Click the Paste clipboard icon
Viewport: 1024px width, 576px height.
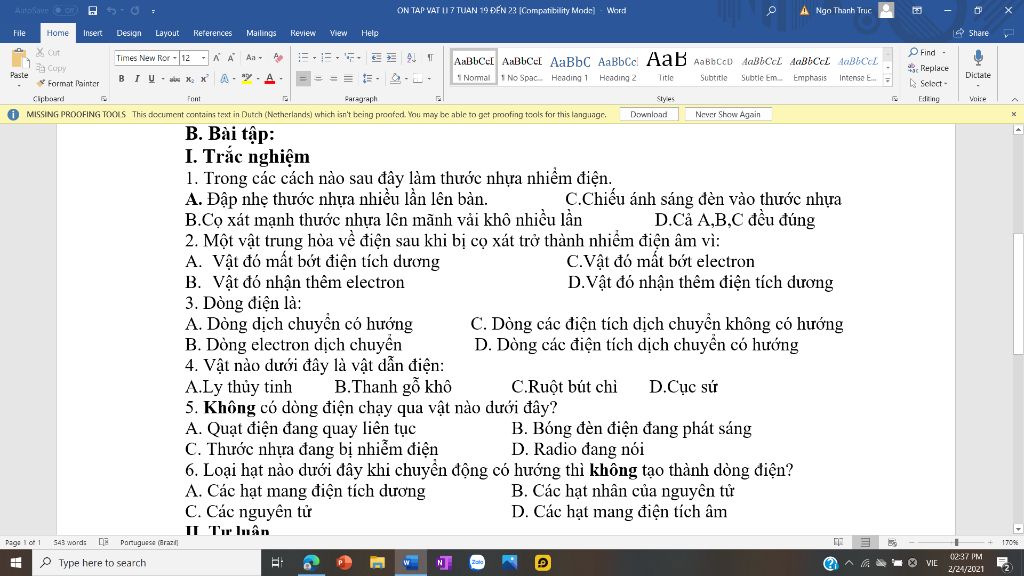tap(20, 60)
